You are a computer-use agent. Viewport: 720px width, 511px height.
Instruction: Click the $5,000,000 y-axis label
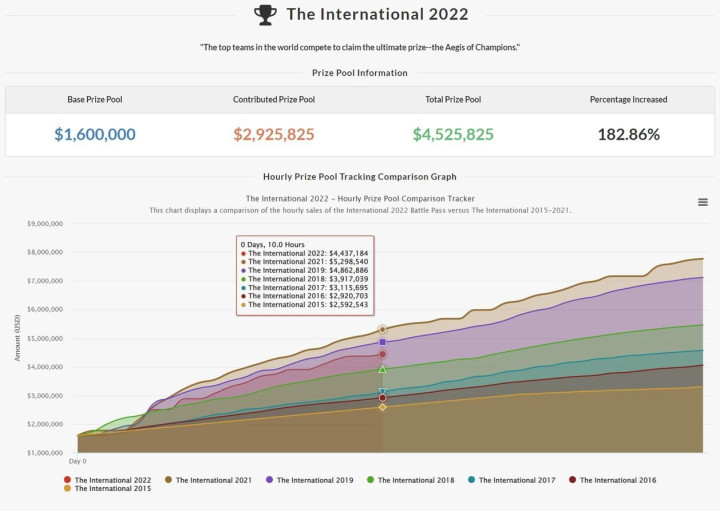pyautogui.click(x=45, y=338)
